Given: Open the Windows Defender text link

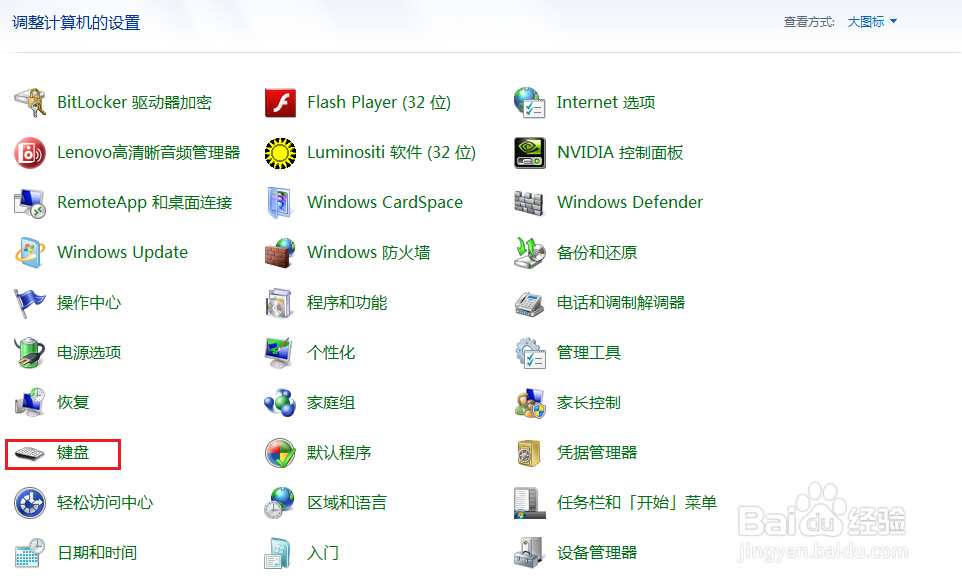Looking at the screenshot, I should (x=629, y=202).
